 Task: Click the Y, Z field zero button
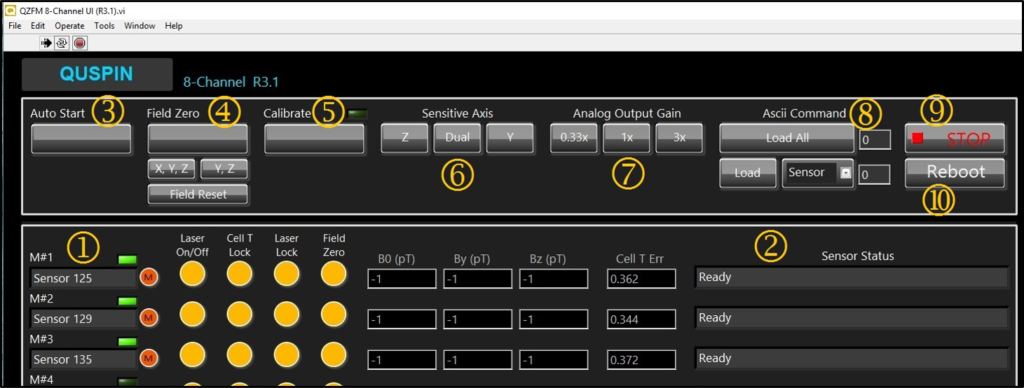[224, 169]
